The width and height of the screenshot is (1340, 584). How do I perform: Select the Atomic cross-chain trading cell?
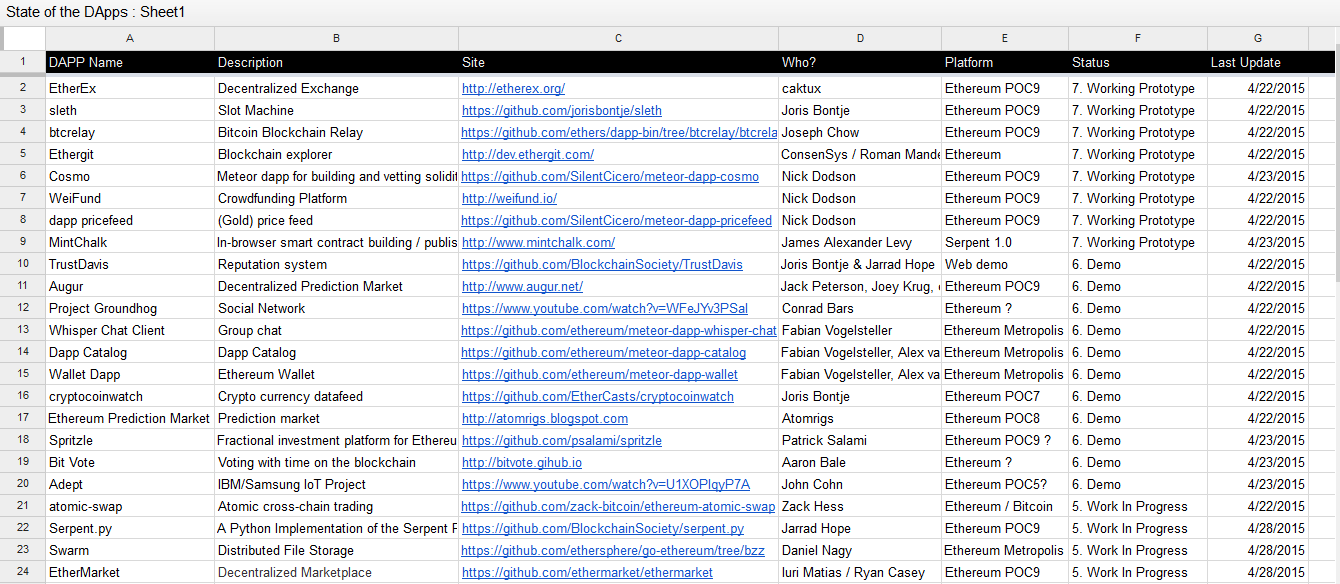coord(336,506)
